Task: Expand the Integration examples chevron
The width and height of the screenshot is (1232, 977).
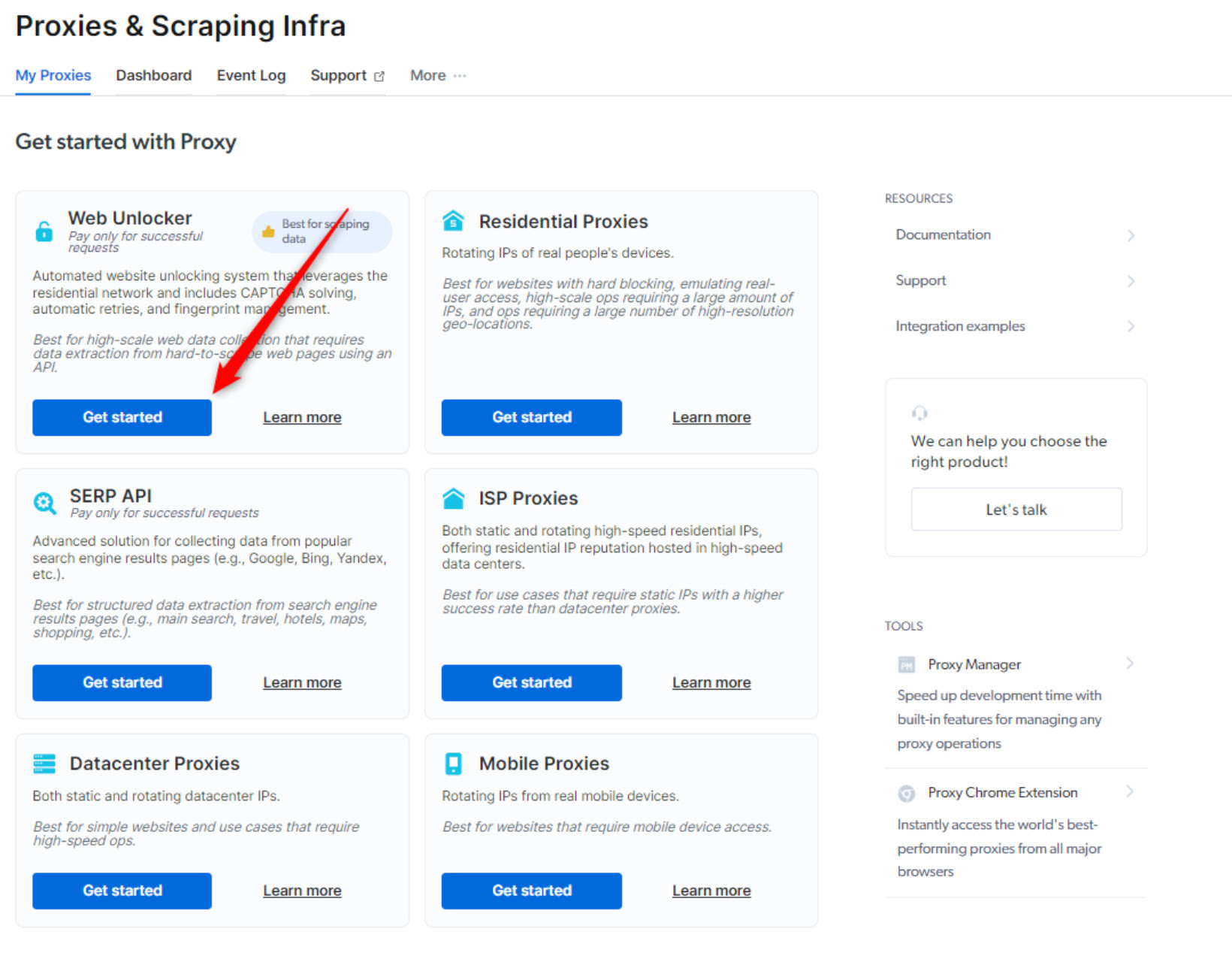Action: [x=1131, y=326]
